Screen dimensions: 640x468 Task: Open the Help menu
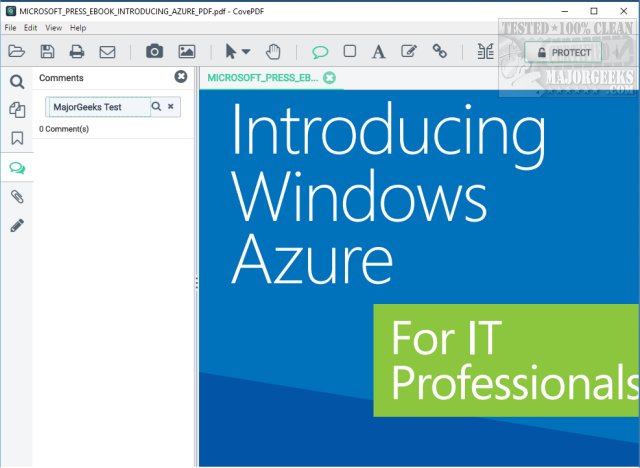point(78,28)
